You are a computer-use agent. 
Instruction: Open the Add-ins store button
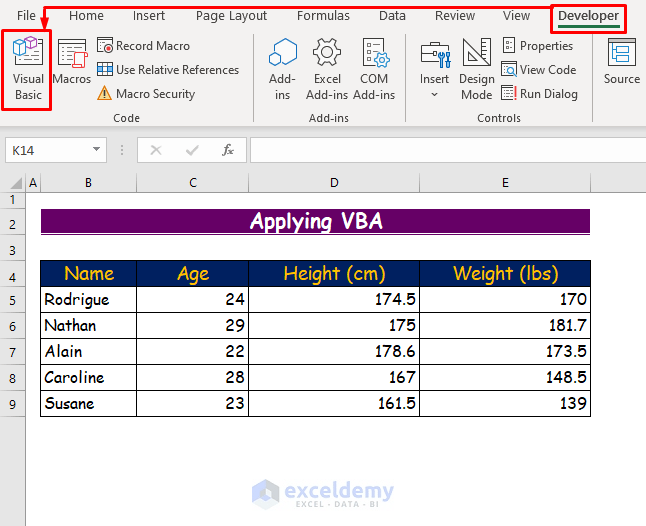pos(283,69)
